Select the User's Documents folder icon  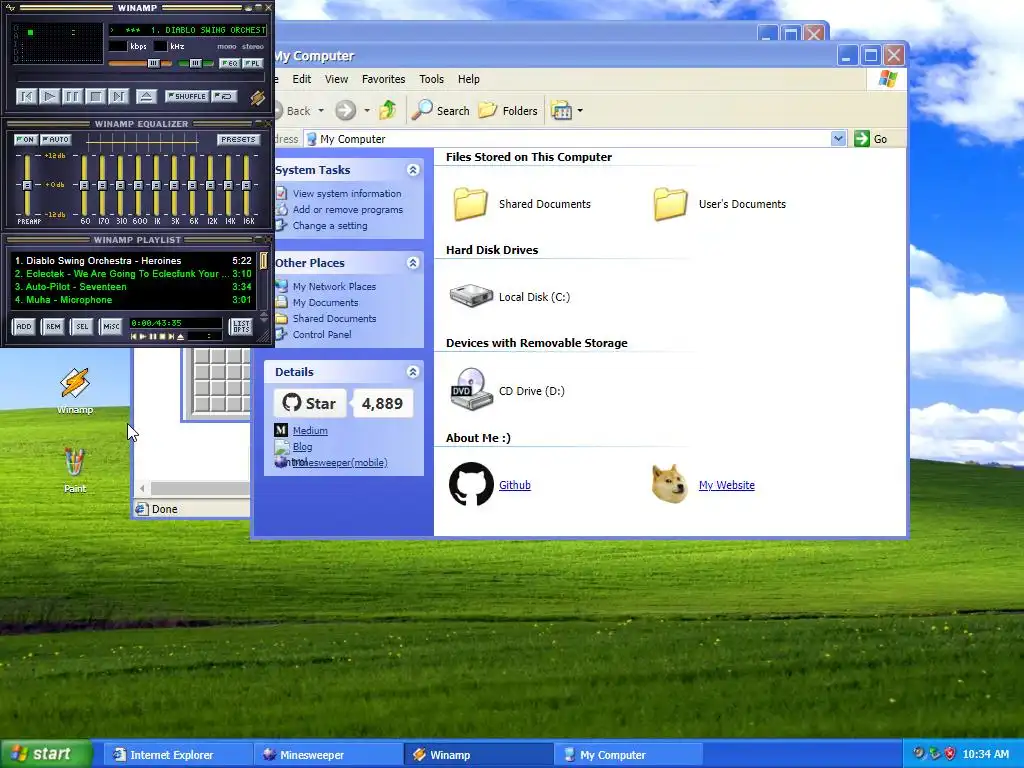coord(670,203)
